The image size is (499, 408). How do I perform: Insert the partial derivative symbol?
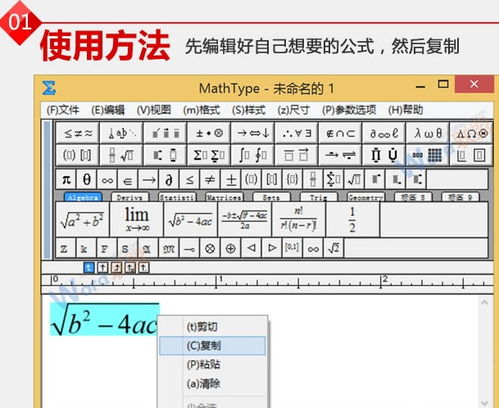point(169,180)
